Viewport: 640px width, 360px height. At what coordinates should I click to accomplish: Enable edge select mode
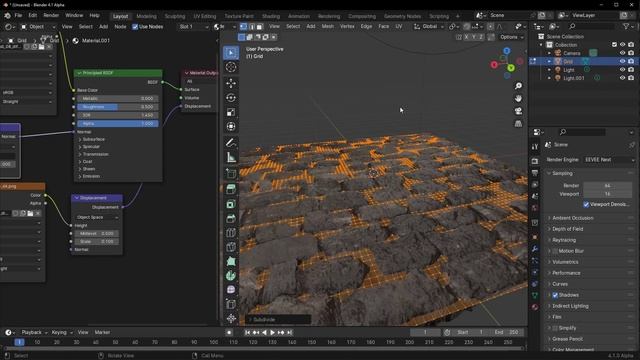point(251,27)
